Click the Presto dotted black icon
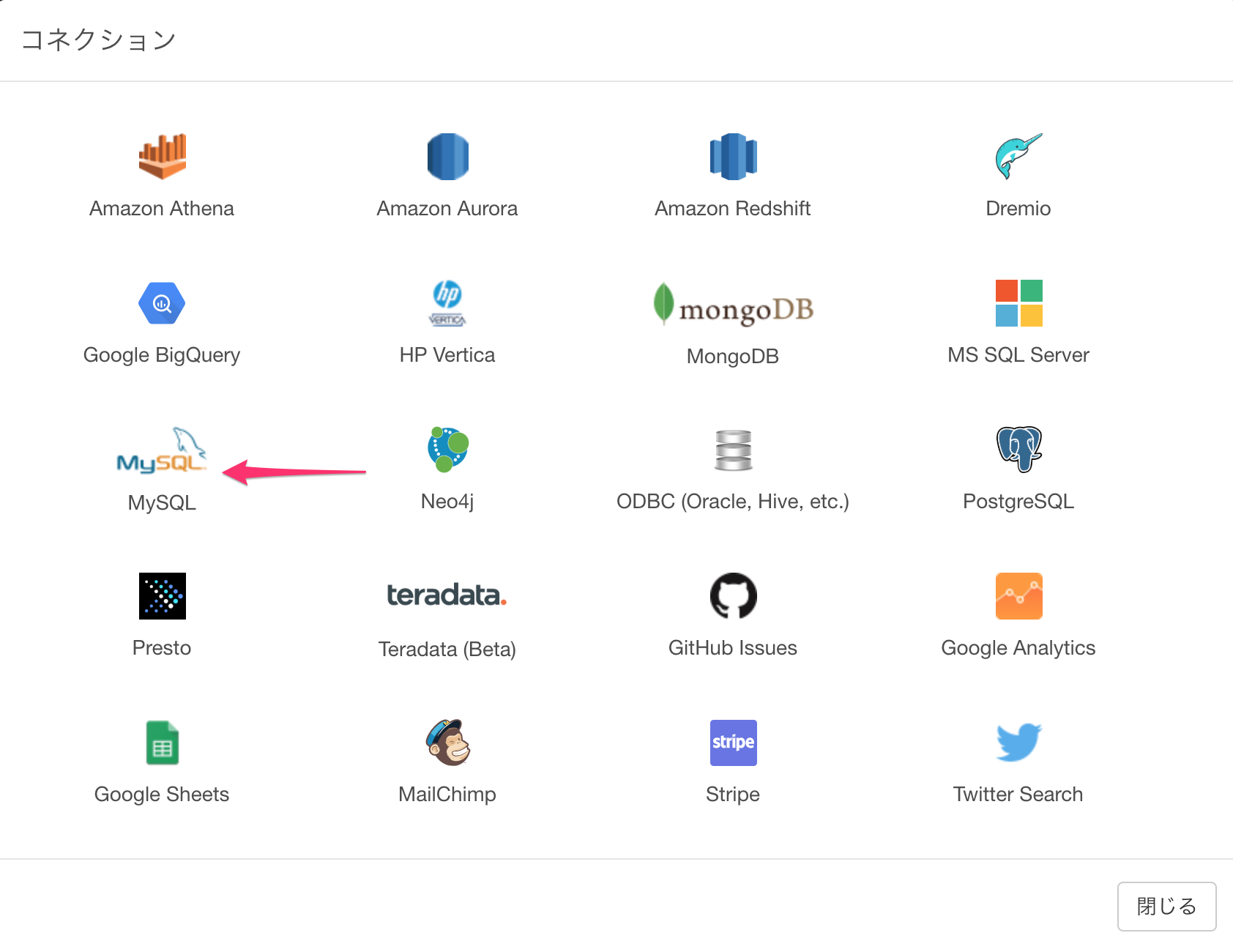Image resolution: width=1233 pixels, height=952 pixels. pos(162,595)
